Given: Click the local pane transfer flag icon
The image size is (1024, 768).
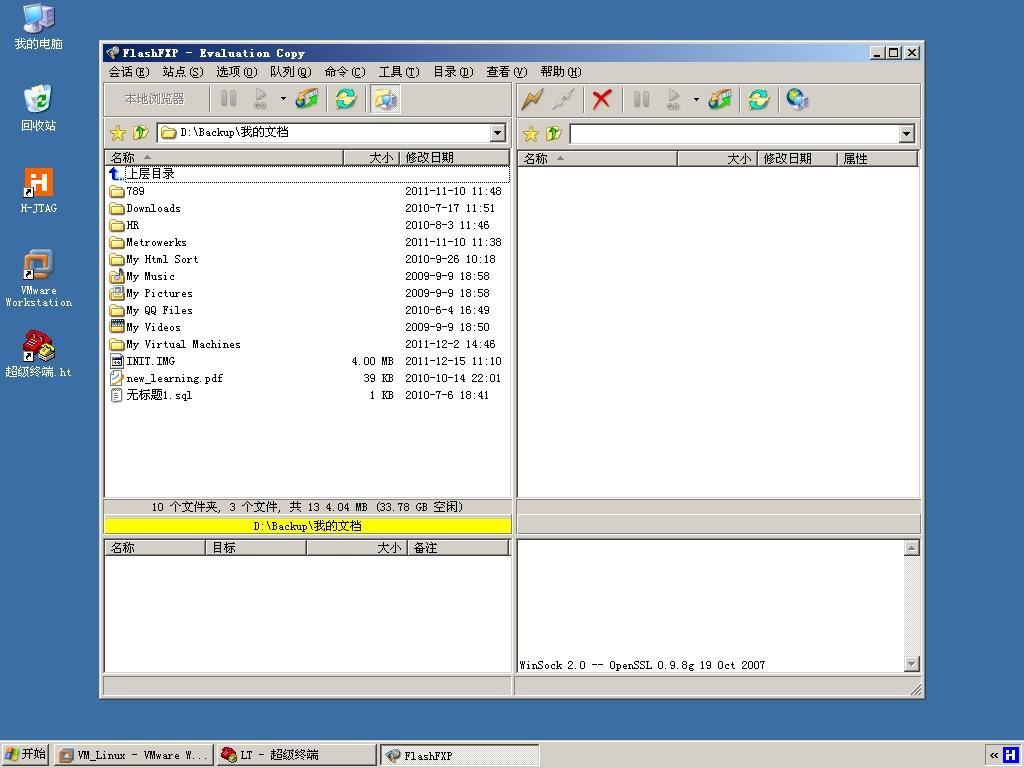Looking at the screenshot, I should (x=308, y=99).
